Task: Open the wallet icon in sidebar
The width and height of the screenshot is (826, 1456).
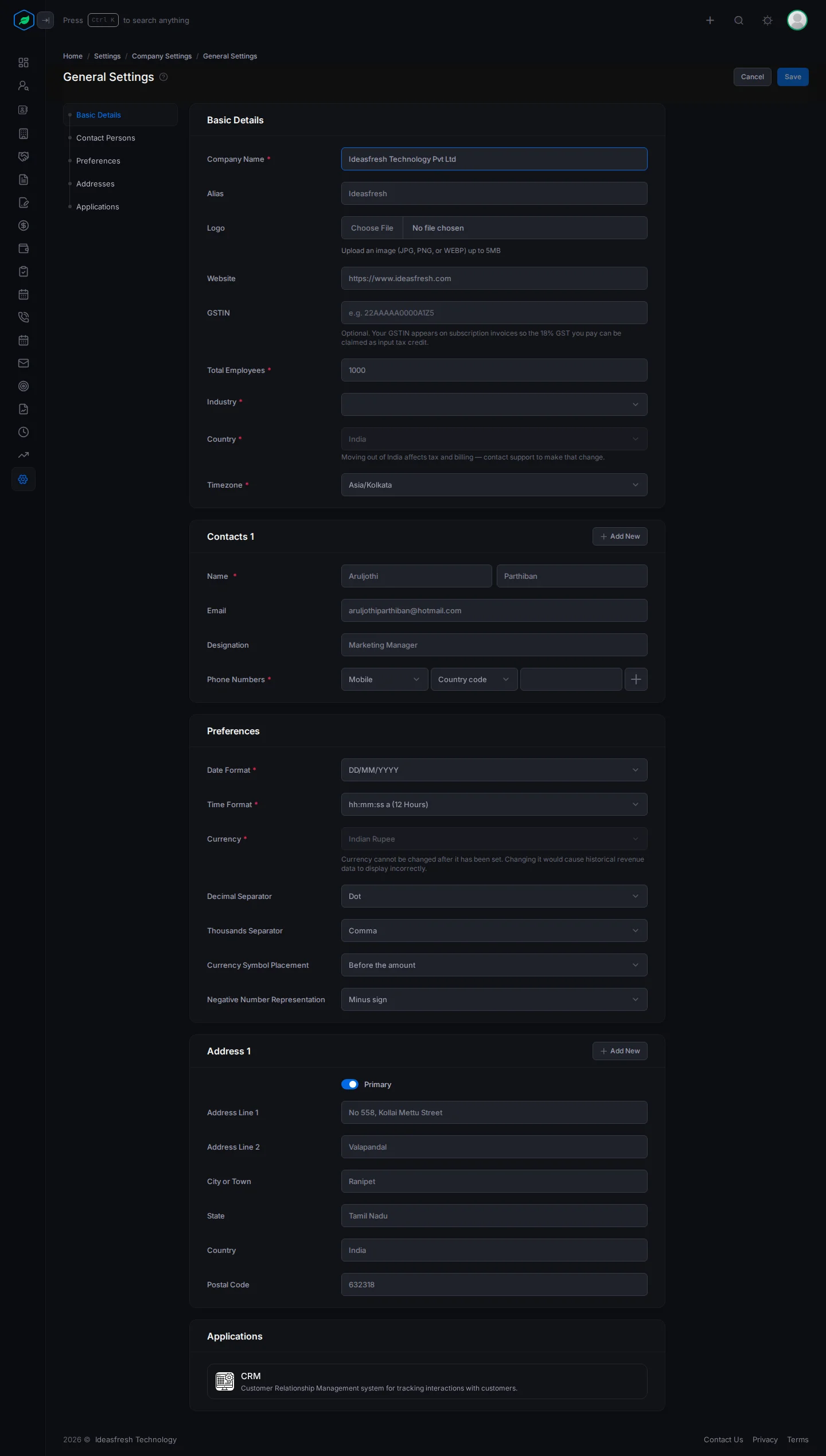Action: [x=24, y=248]
